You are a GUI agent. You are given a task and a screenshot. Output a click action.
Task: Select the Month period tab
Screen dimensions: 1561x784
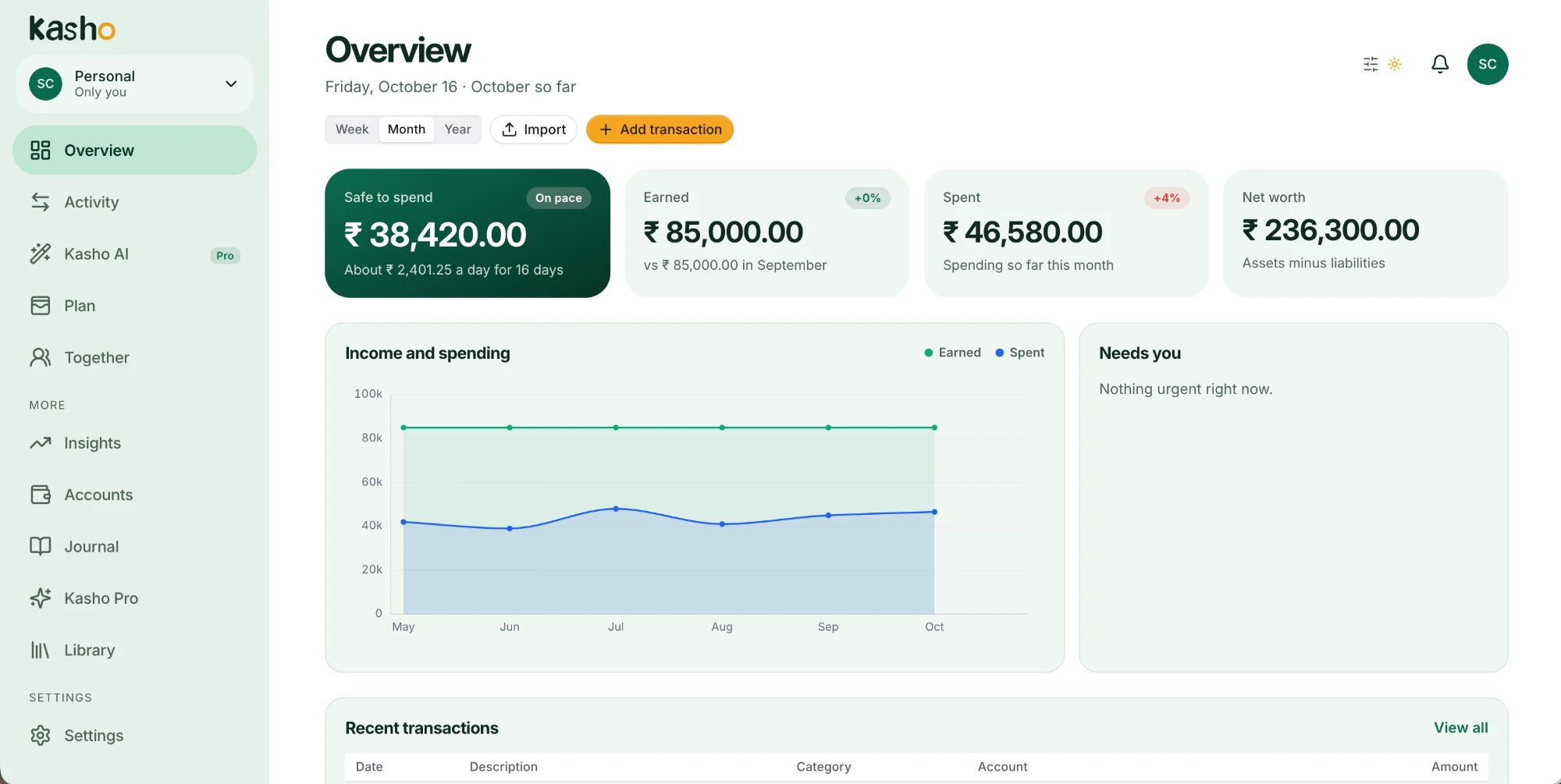[x=407, y=129]
